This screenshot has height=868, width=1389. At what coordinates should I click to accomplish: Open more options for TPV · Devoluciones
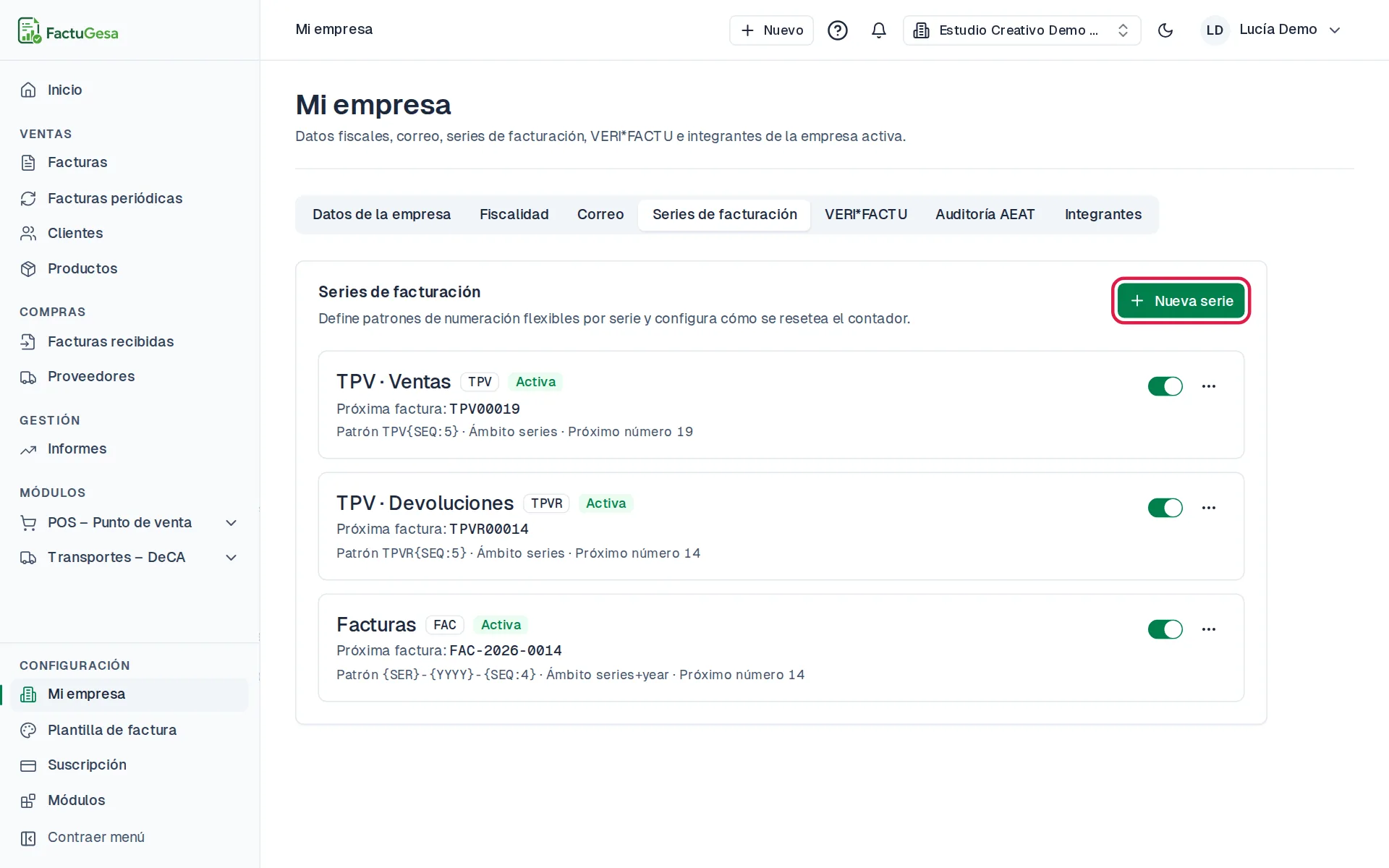coord(1208,508)
